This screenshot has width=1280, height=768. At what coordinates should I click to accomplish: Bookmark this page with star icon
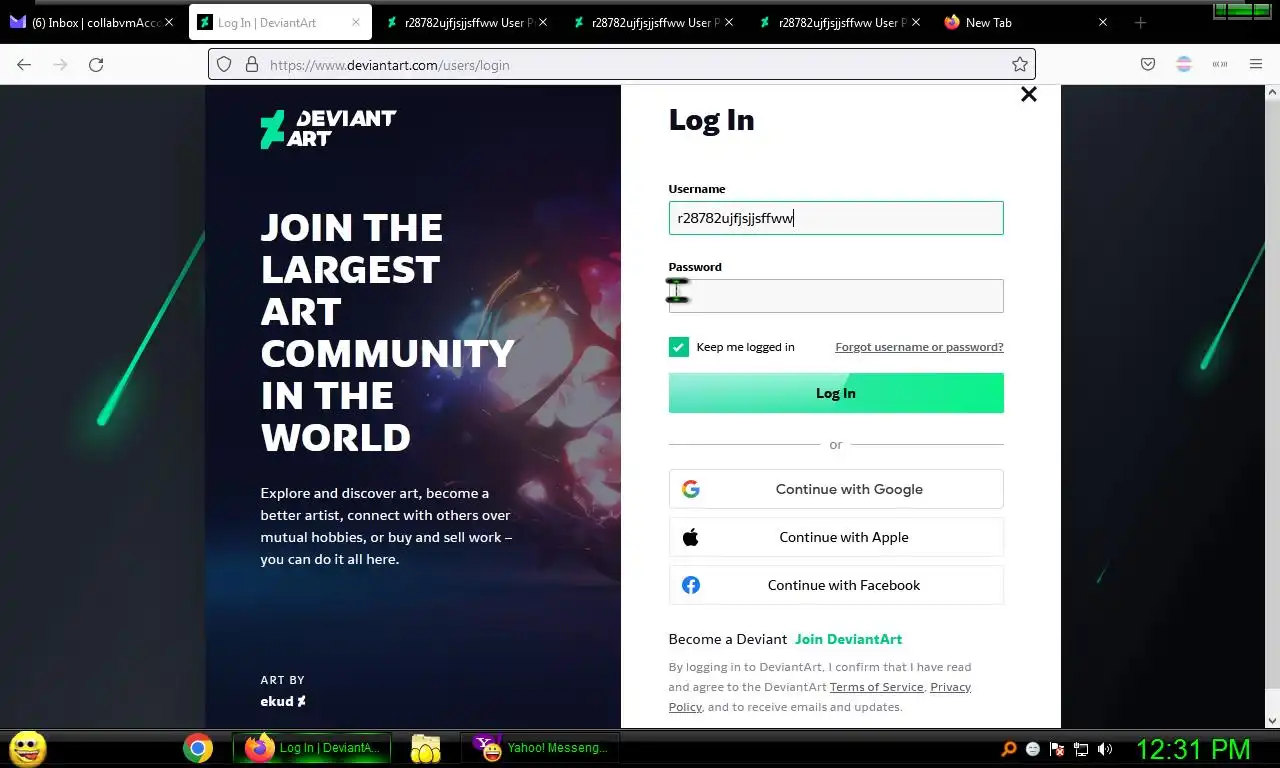click(1019, 64)
